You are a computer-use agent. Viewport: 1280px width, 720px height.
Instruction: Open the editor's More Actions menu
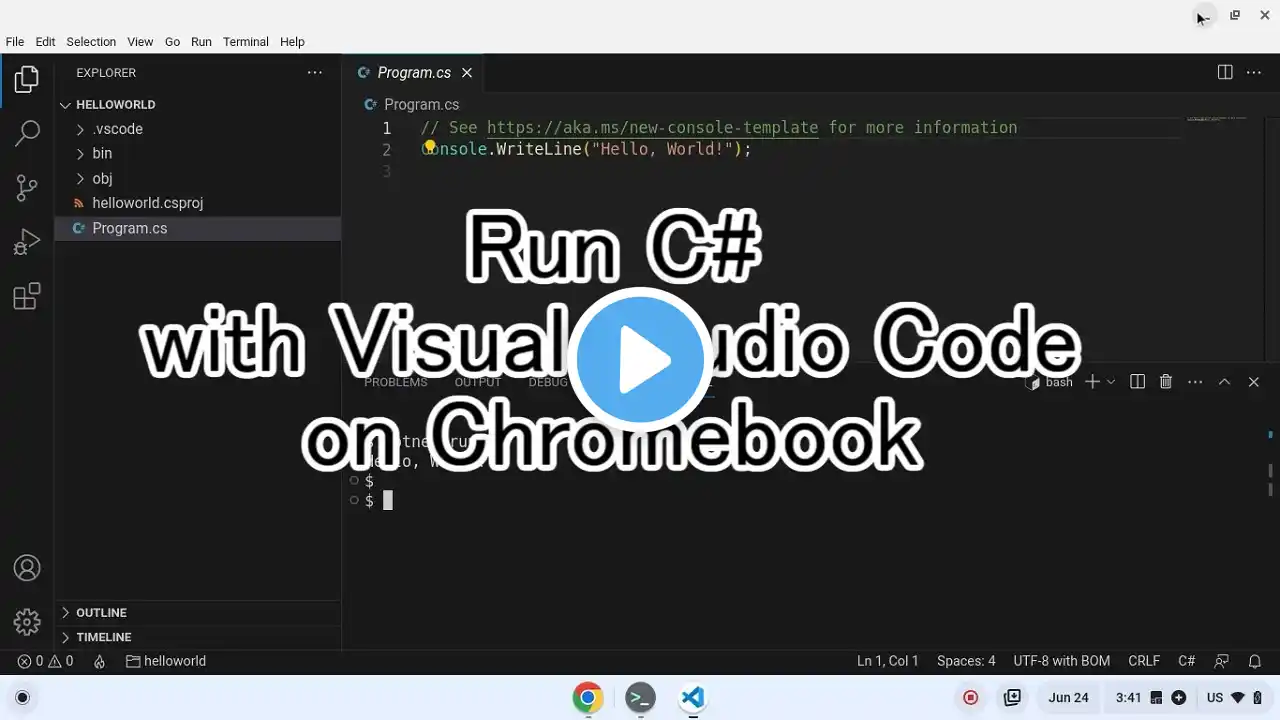click(x=1253, y=72)
